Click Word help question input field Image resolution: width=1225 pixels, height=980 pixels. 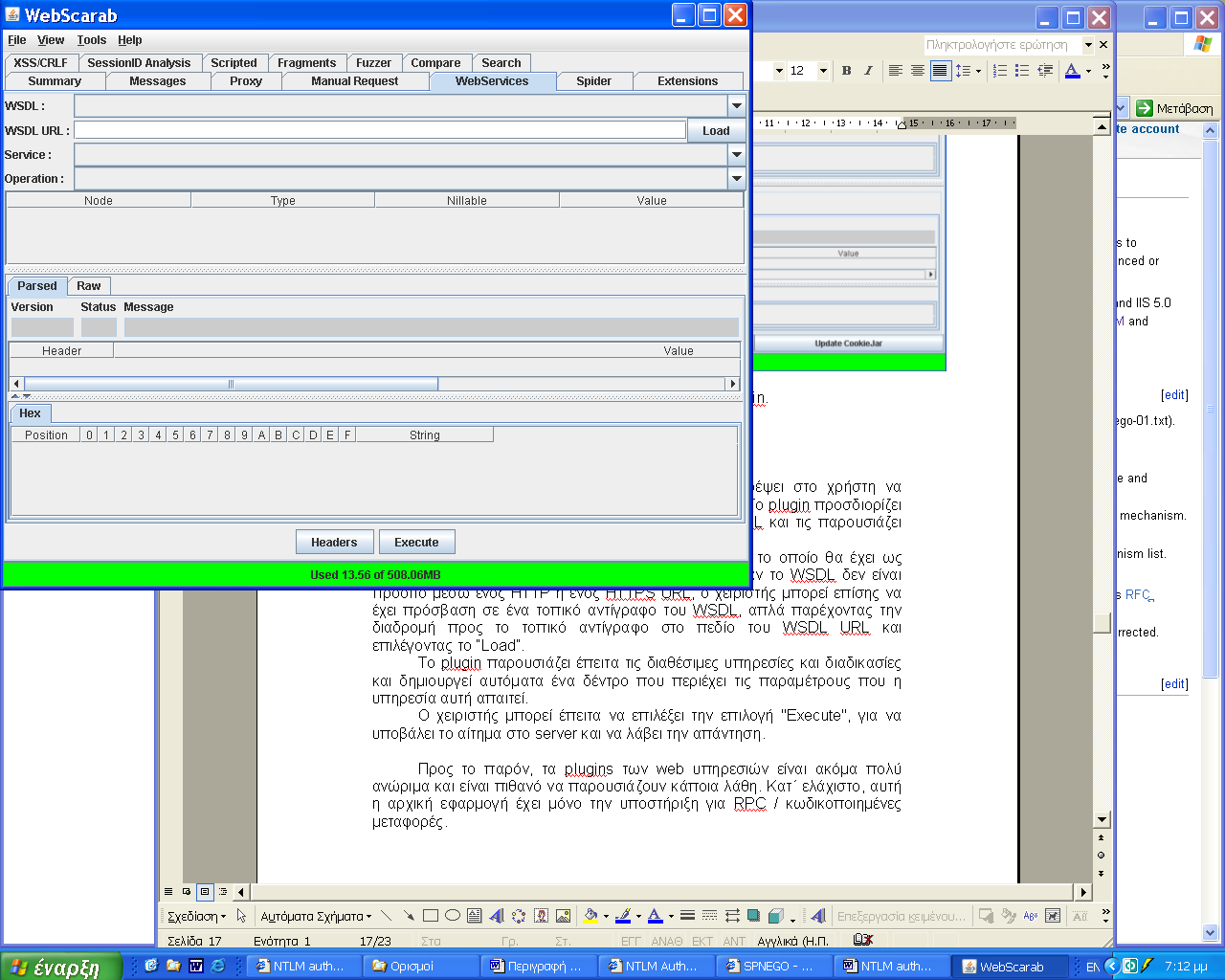click(x=1002, y=45)
